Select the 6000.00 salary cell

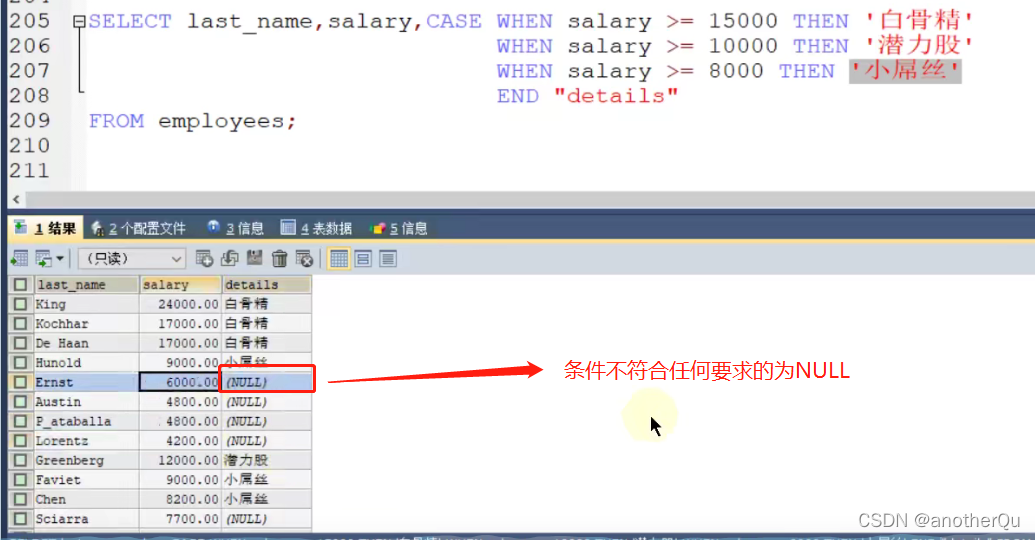coord(180,382)
